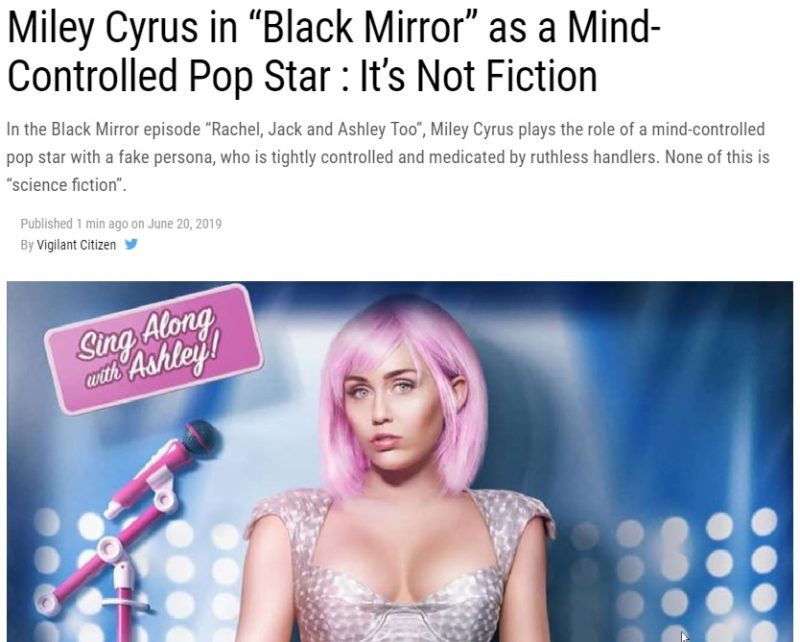Click the article summary paragraph

pos(388,157)
